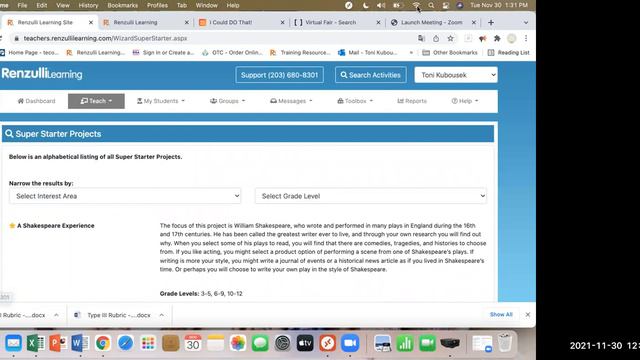Click the Renzulli Learning logo
This screenshot has height=360, width=640.
click(x=42, y=74)
